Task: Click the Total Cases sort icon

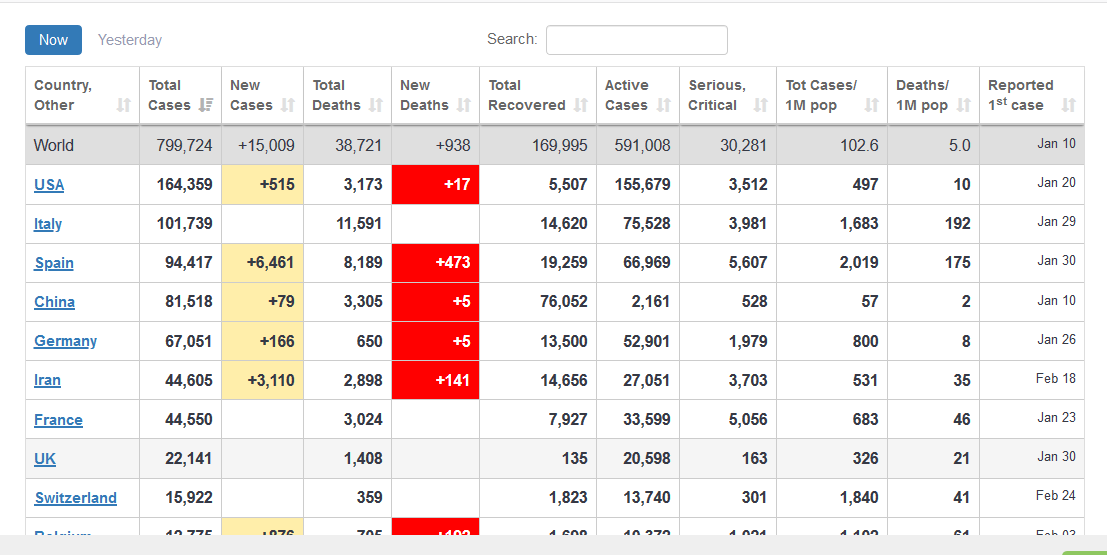Action: (206, 105)
